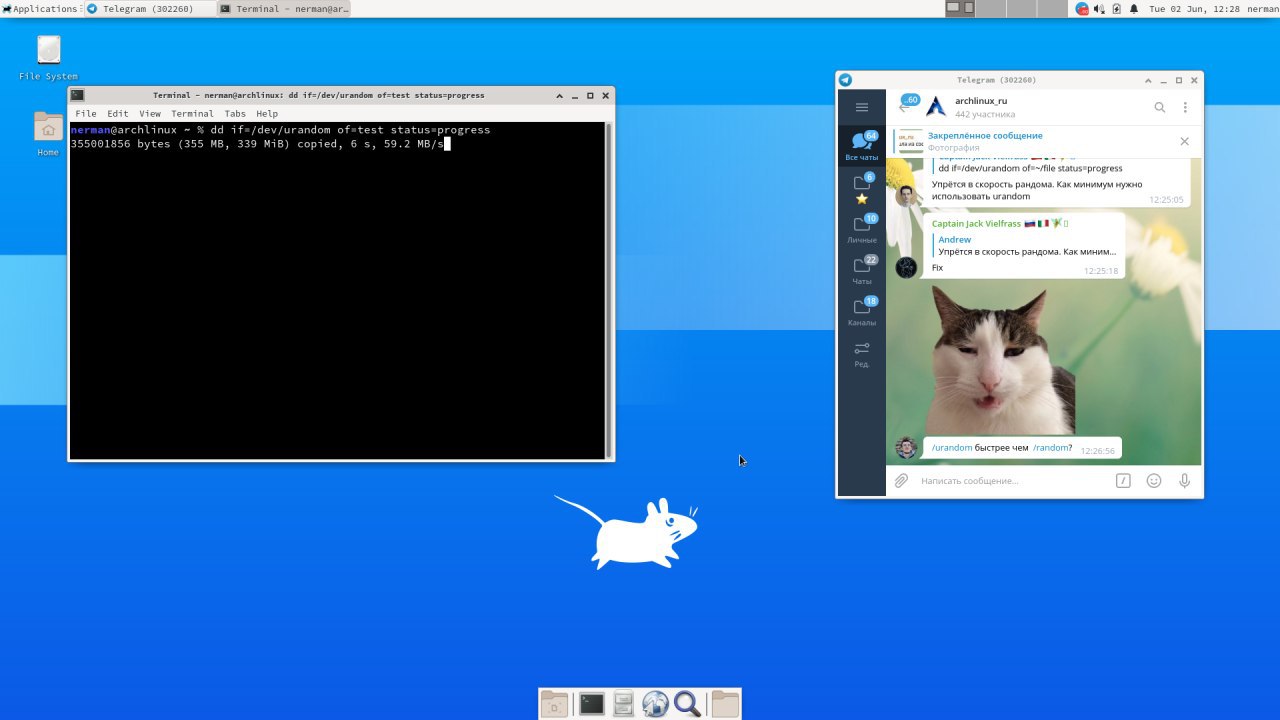The image size is (1280, 720).
Task: Open the terminal View menu
Action: coord(150,114)
